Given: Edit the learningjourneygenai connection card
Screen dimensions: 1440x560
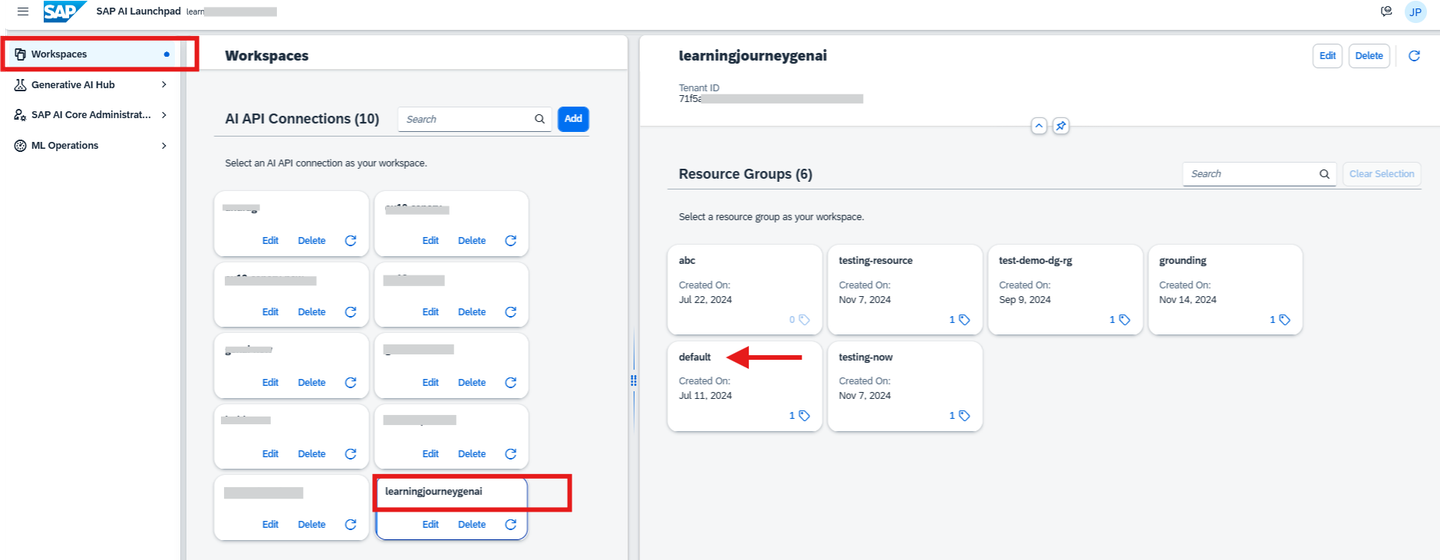Looking at the screenshot, I should tap(430, 524).
